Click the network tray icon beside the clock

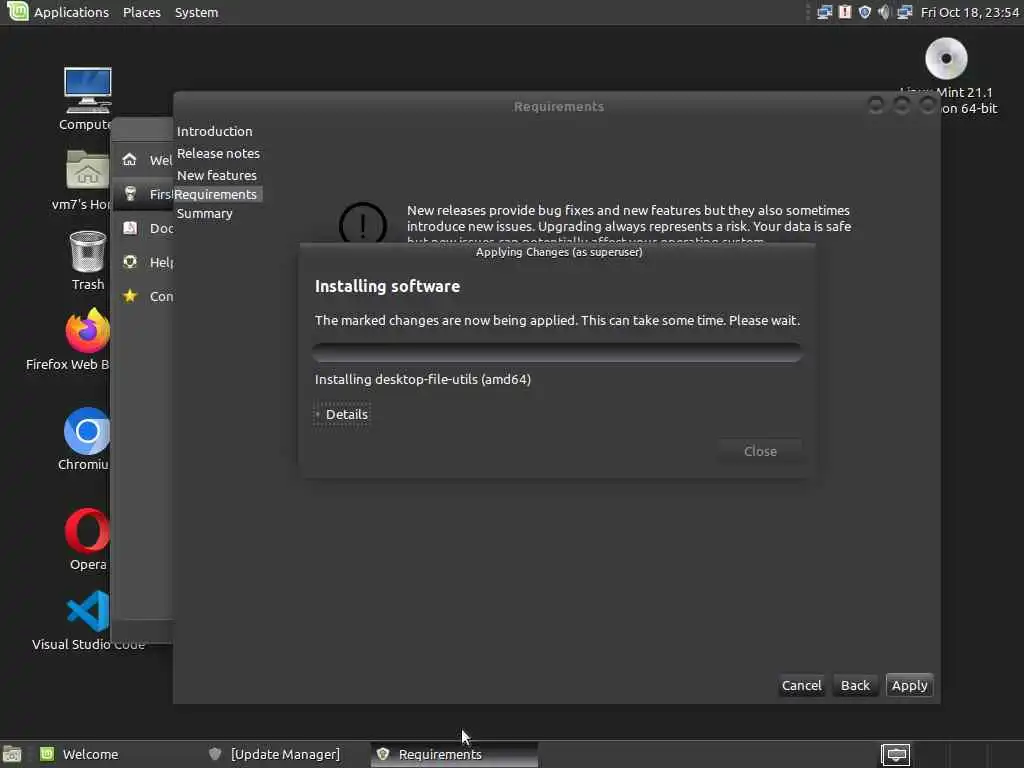click(904, 12)
